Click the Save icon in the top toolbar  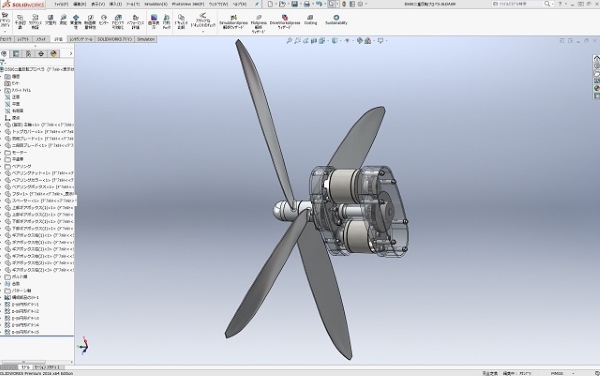[294, 4]
